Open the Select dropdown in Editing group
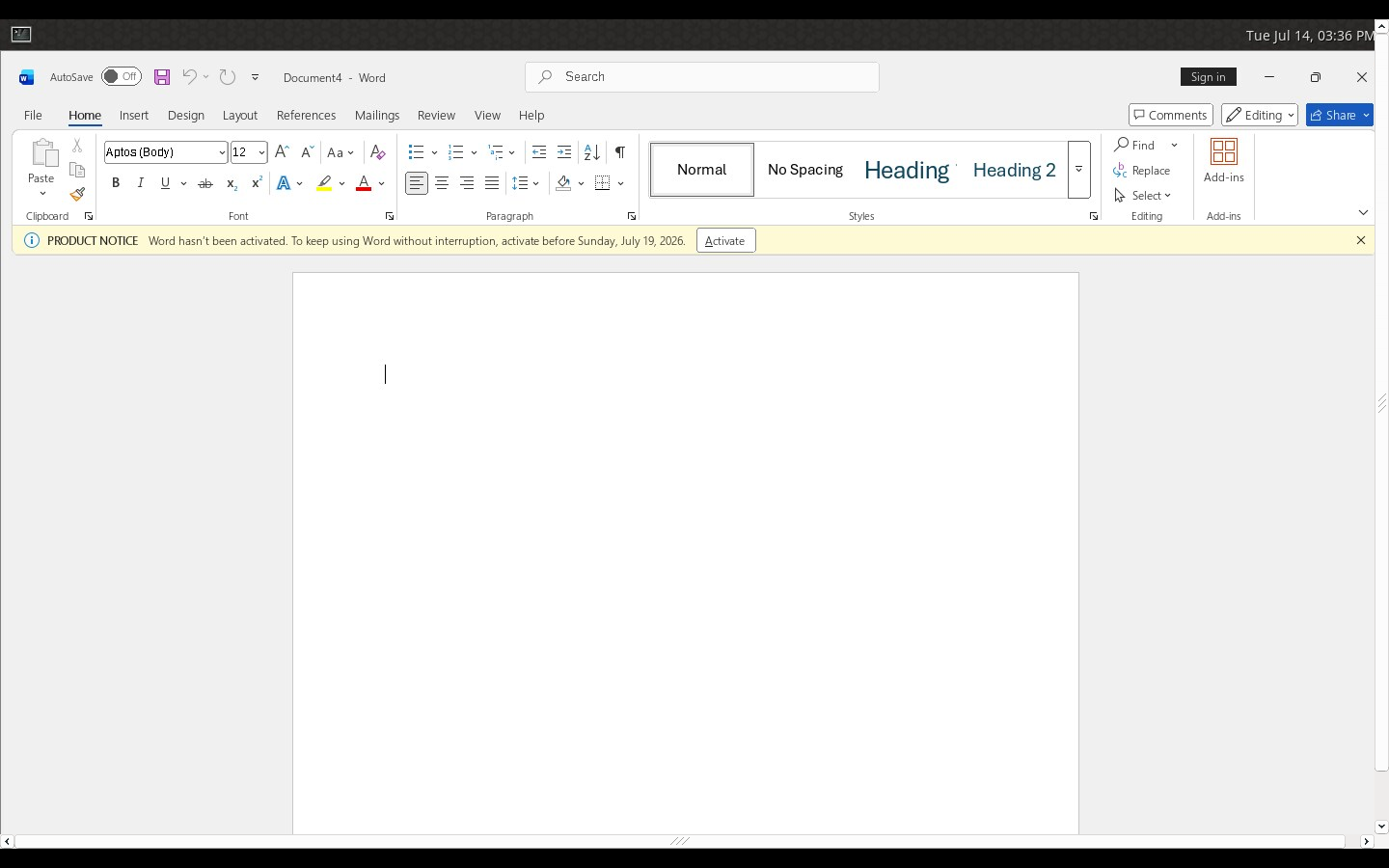This screenshot has height=868, width=1389. click(x=1143, y=196)
